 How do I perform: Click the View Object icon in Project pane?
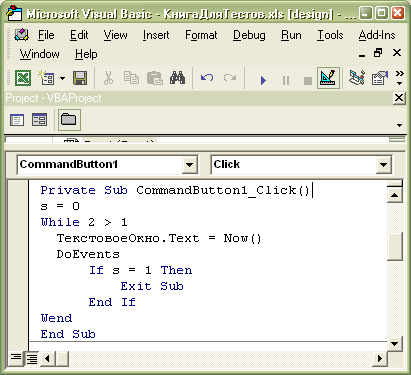tap(39, 120)
